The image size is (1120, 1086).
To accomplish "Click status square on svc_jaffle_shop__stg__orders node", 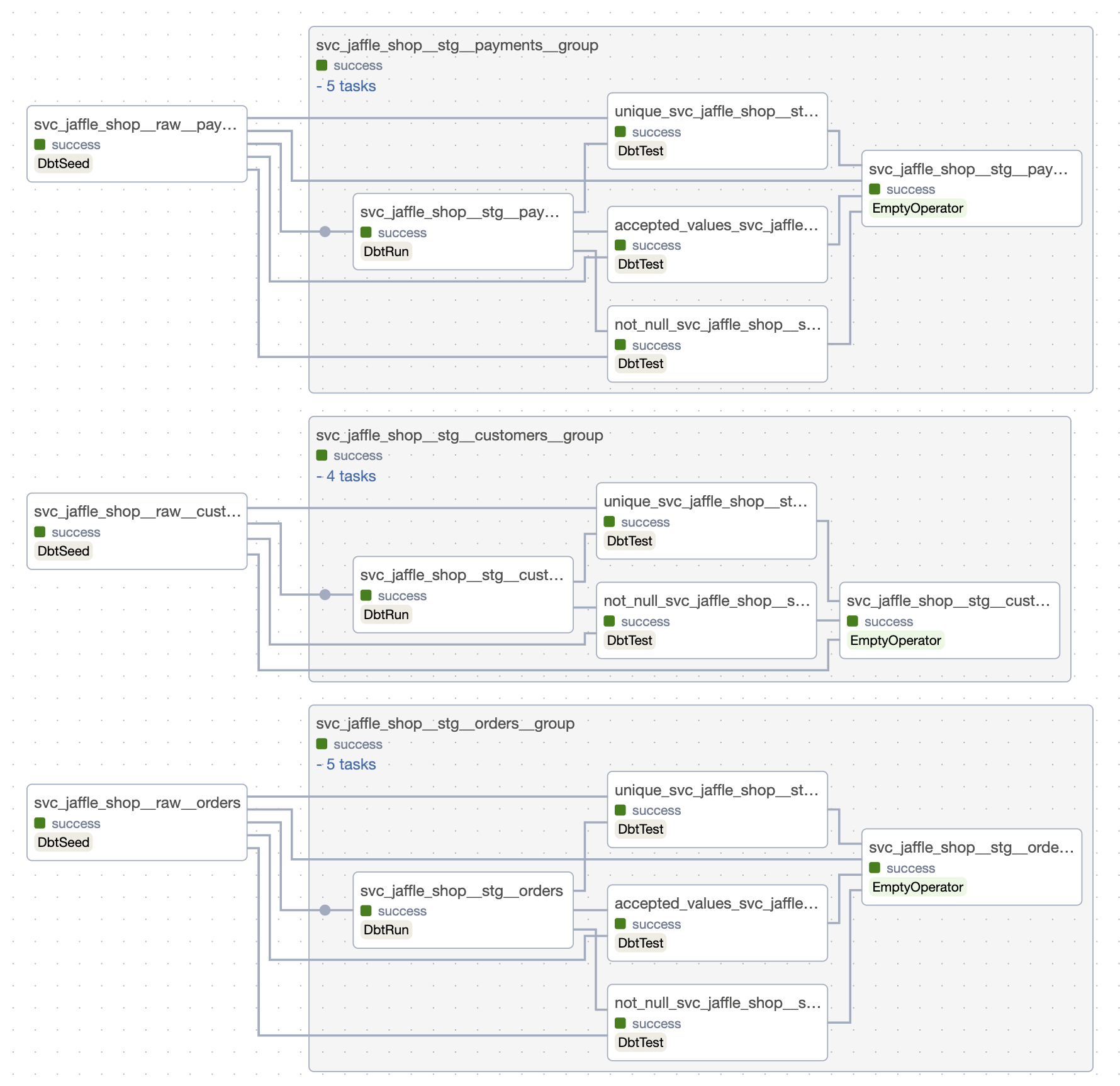I will (366, 911).
